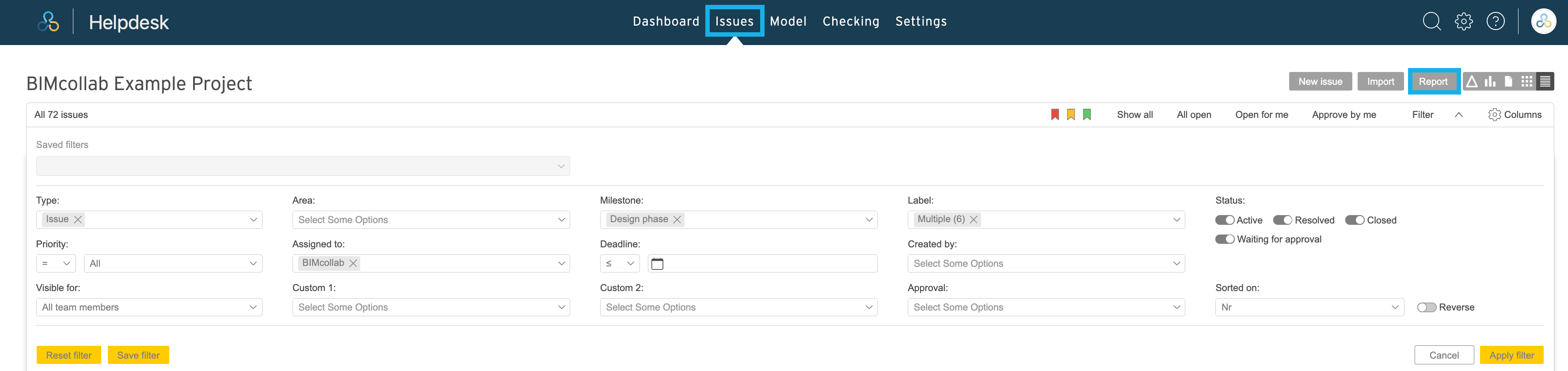Remove BIMcollab from Assigned to
1568x371 pixels.
pos(353,263)
